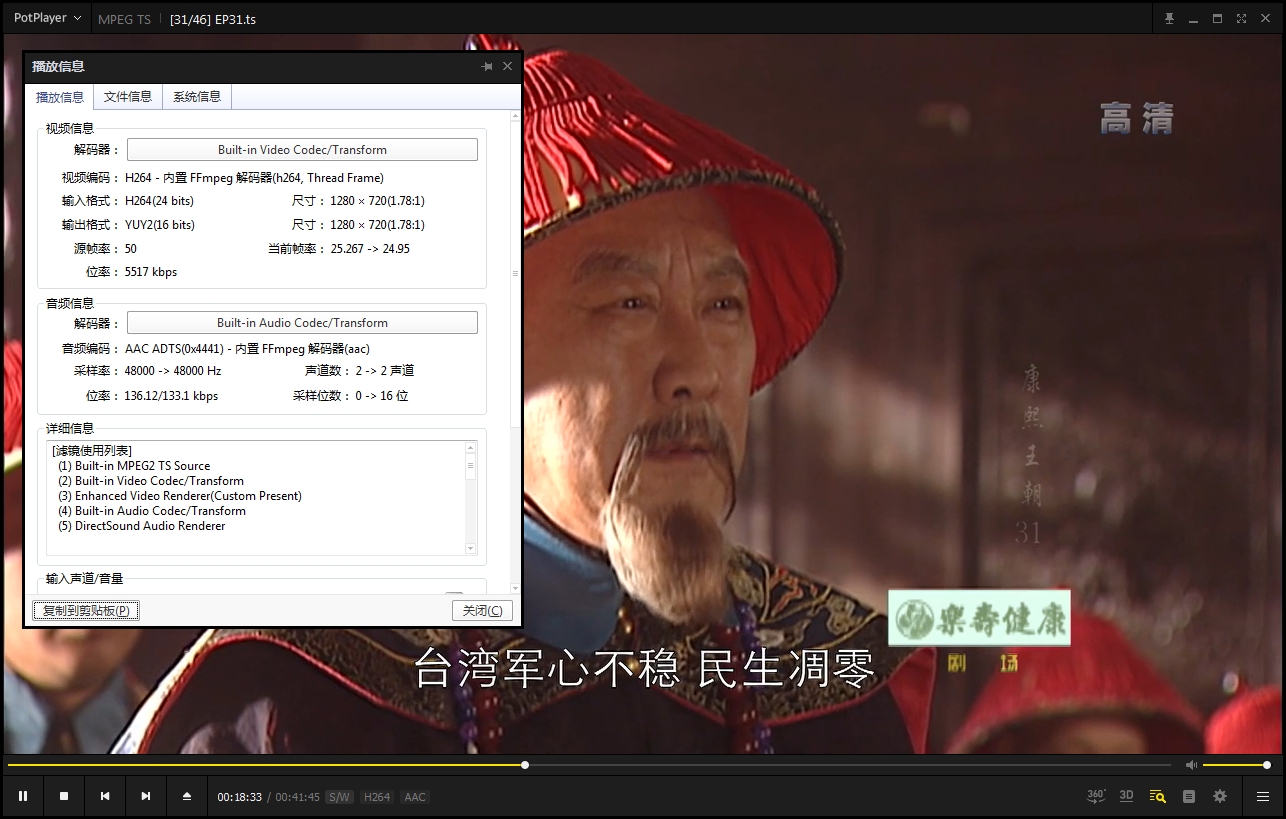Click the total duration 00:41:45
Viewport: 1286px width, 819px height.
pyautogui.click(x=298, y=797)
